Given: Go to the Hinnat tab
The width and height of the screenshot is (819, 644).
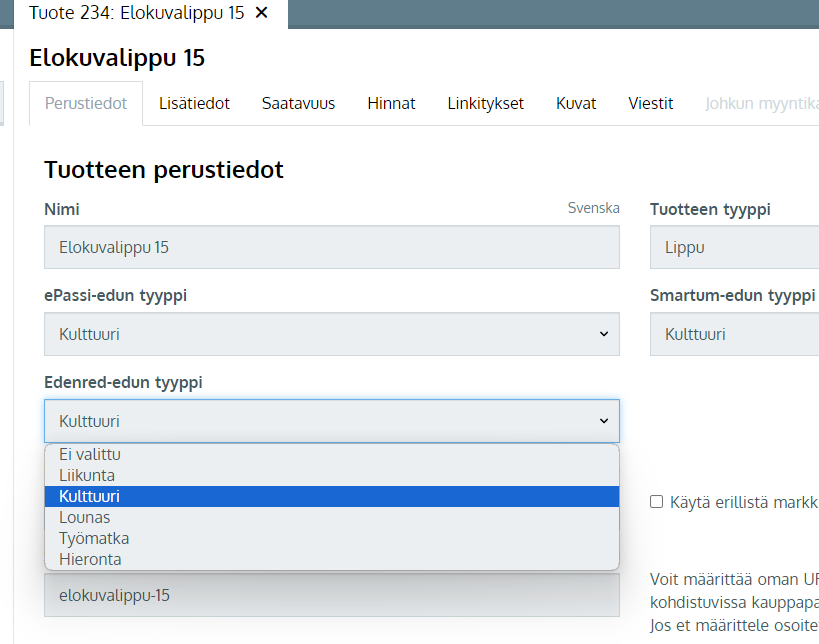Looking at the screenshot, I should pos(391,103).
